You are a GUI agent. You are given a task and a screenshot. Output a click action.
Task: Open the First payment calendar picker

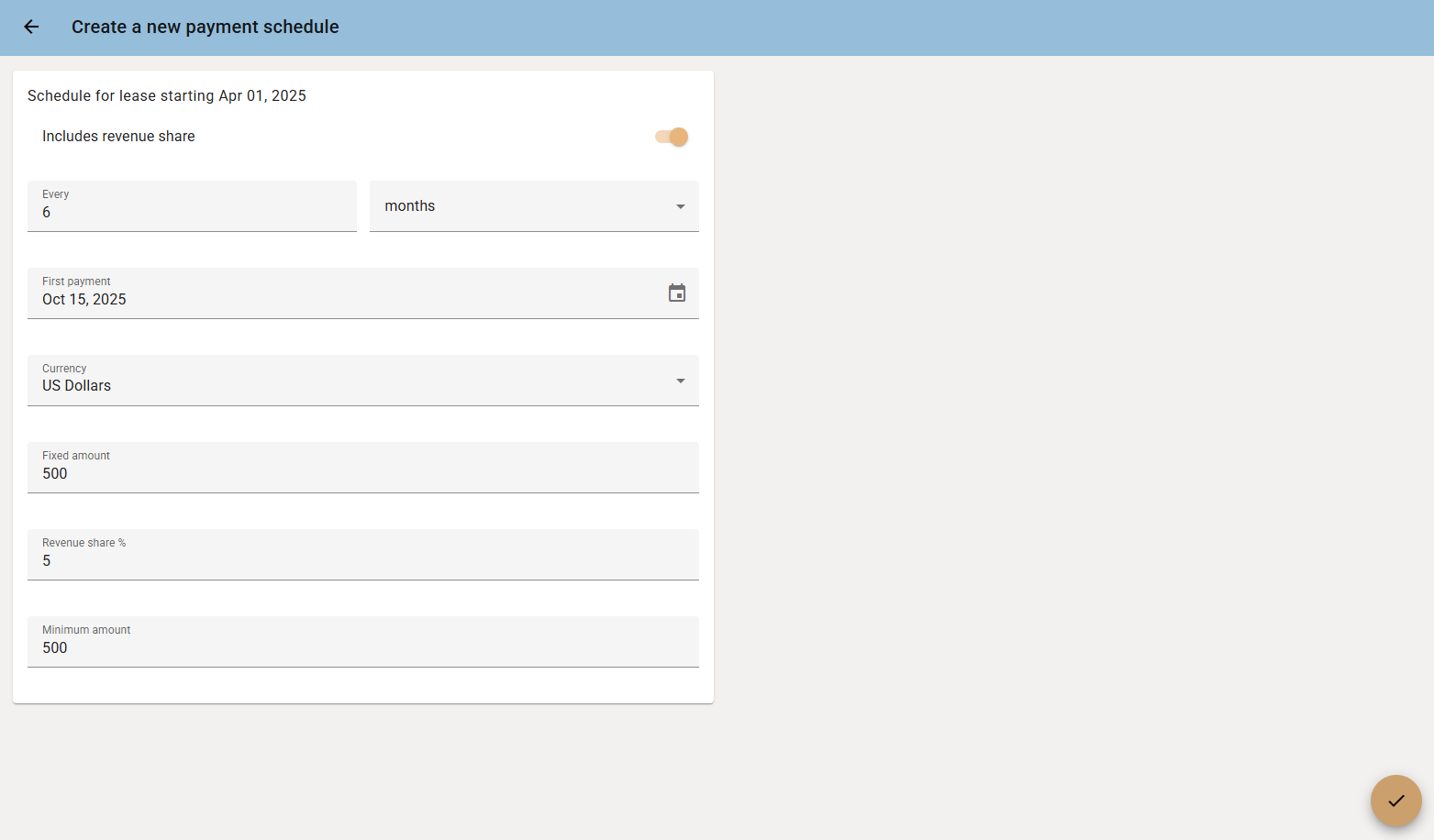pyautogui.click(x=677, y=293)
